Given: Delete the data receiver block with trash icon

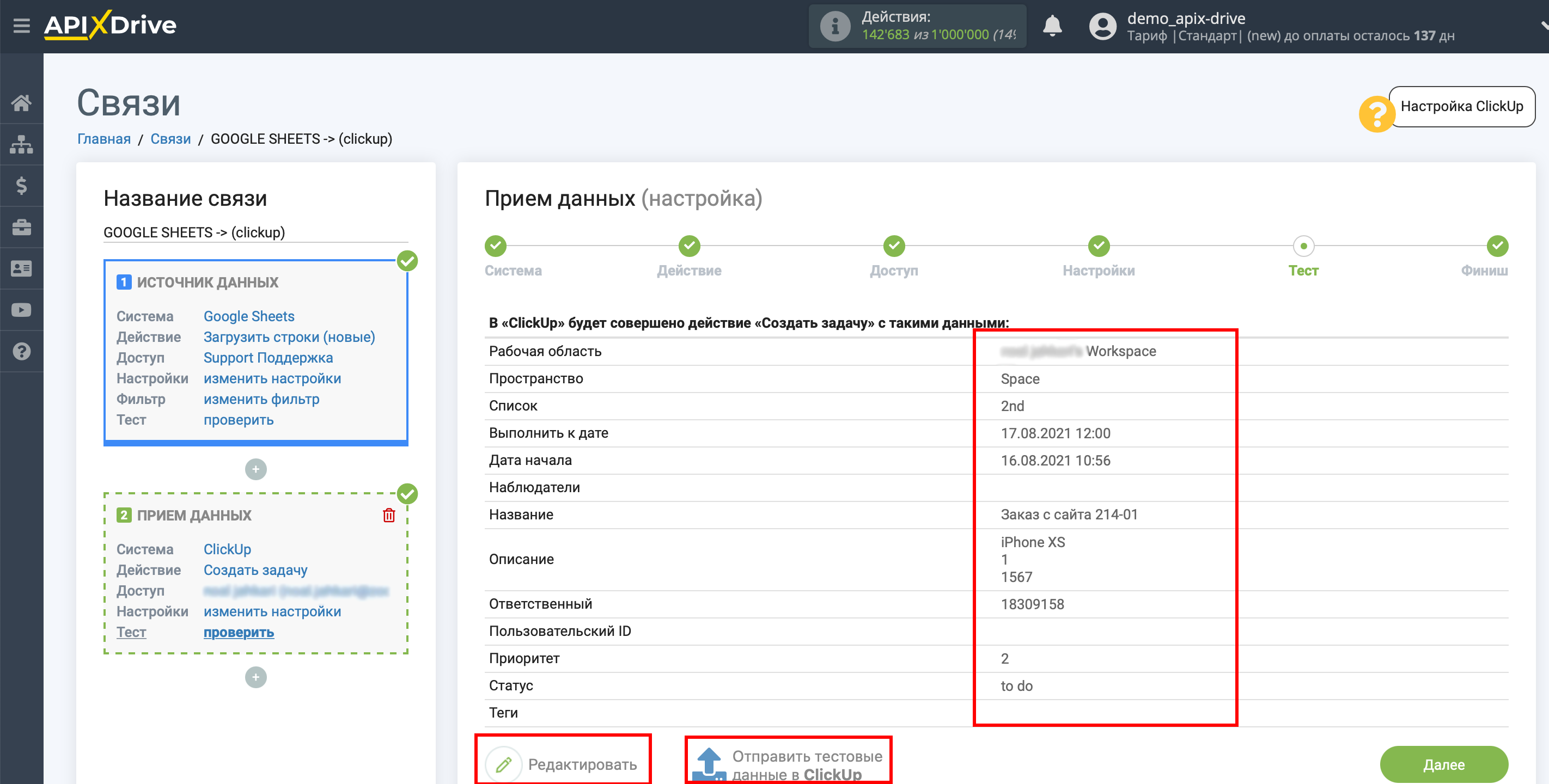Looking at the screenshot, I should (389, 515).
